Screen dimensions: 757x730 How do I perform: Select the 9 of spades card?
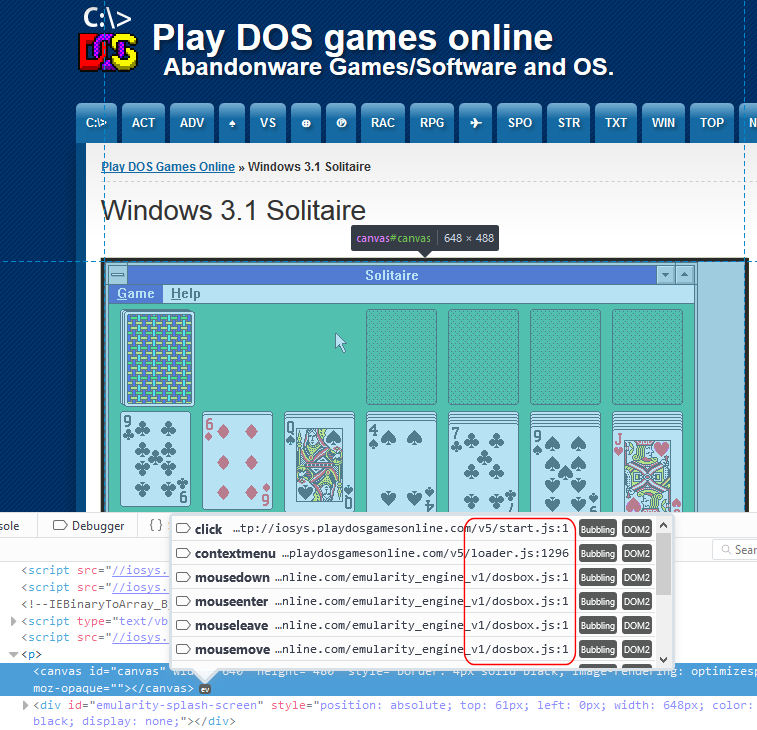[x=566, y=468]
